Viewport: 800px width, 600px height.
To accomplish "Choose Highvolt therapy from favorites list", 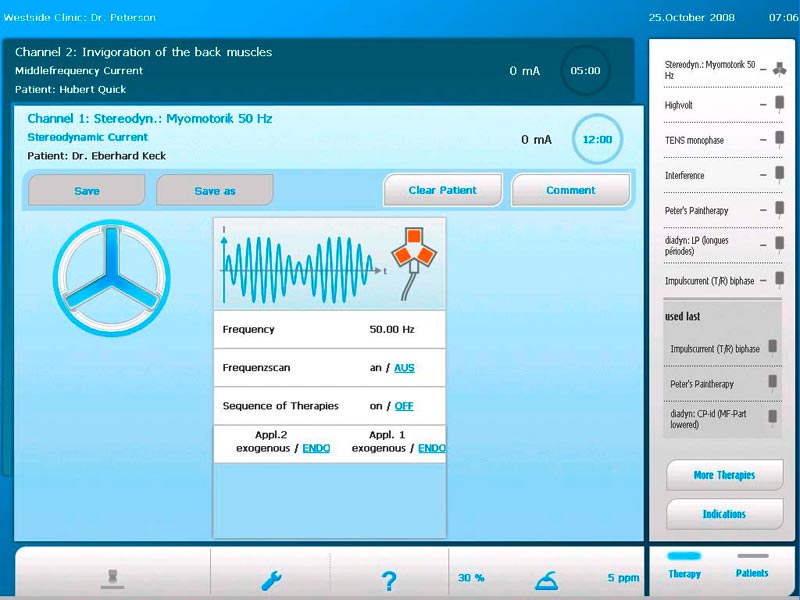I will 679,105.
